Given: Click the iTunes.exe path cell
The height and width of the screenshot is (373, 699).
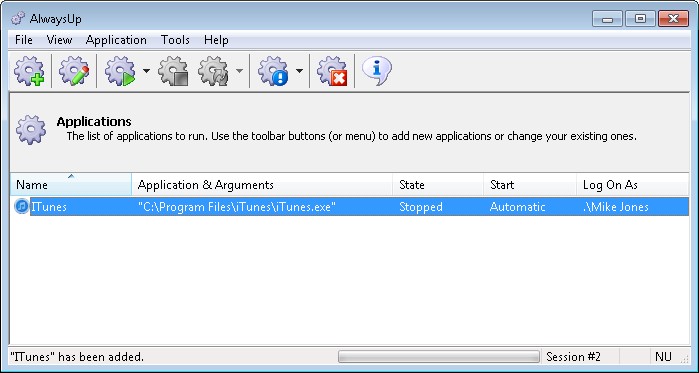Looking at the screenshot, I should tap(237, 207).
